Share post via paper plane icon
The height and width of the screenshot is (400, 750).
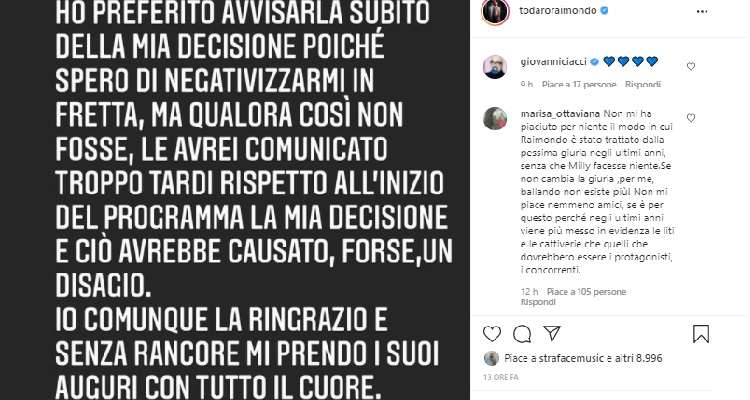click(551, 333)
